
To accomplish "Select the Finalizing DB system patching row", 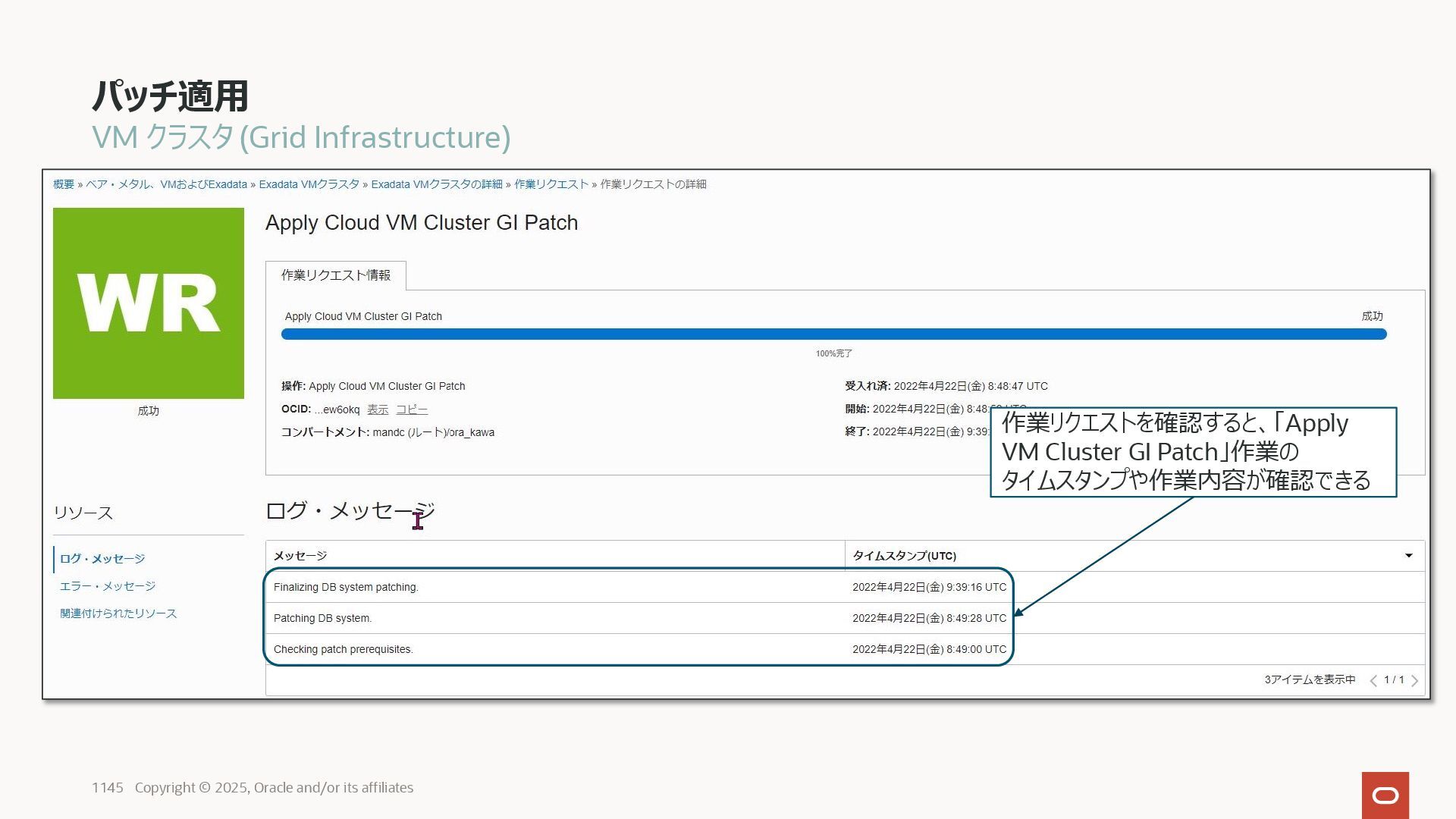I will coord(346,588).
